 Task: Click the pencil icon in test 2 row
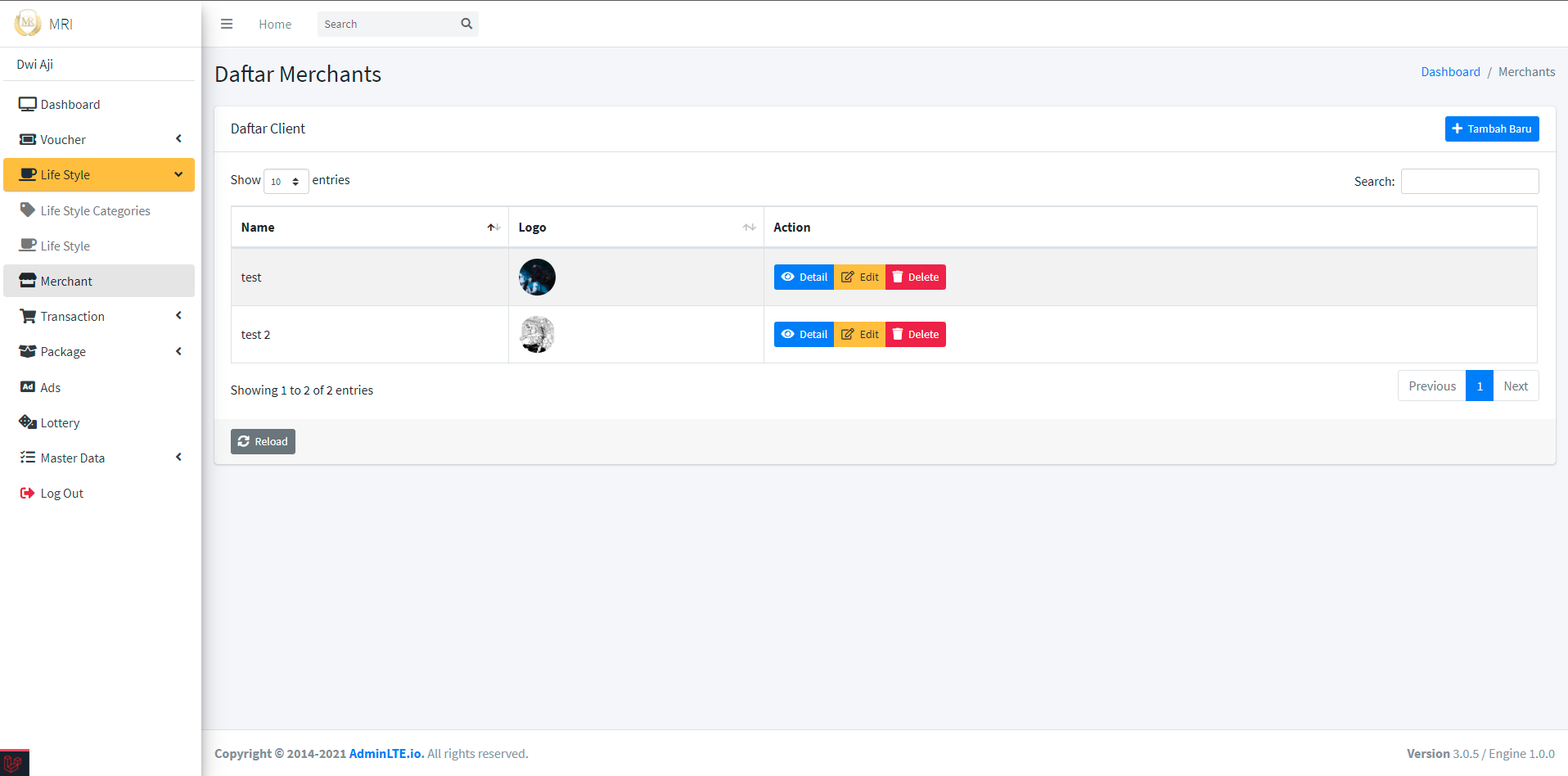pos(848,334)
